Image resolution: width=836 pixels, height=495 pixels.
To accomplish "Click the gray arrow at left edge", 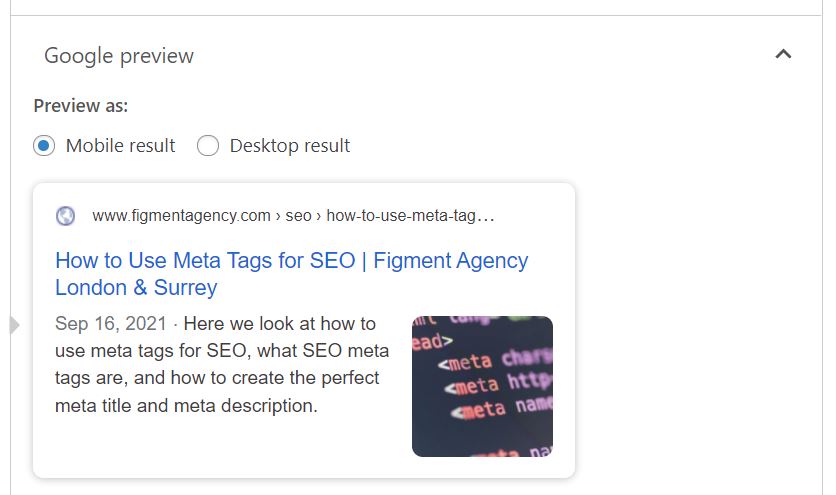I will click(x=15, y=325).
